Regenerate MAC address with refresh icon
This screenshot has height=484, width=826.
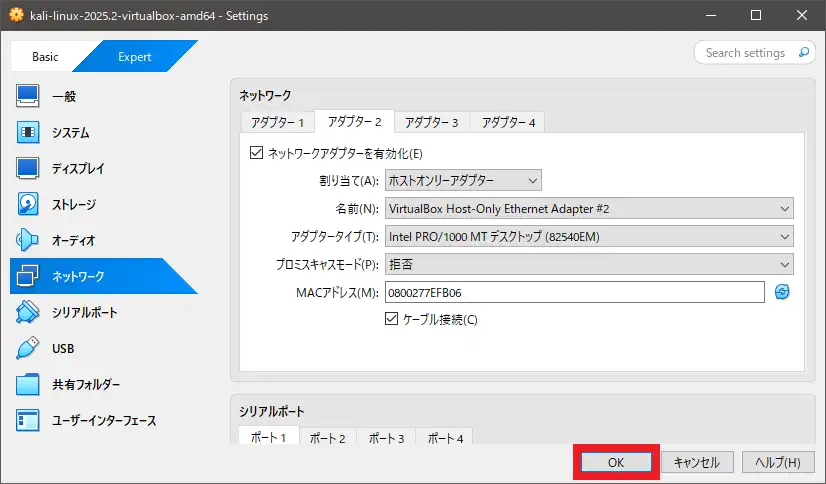[782, 292]
